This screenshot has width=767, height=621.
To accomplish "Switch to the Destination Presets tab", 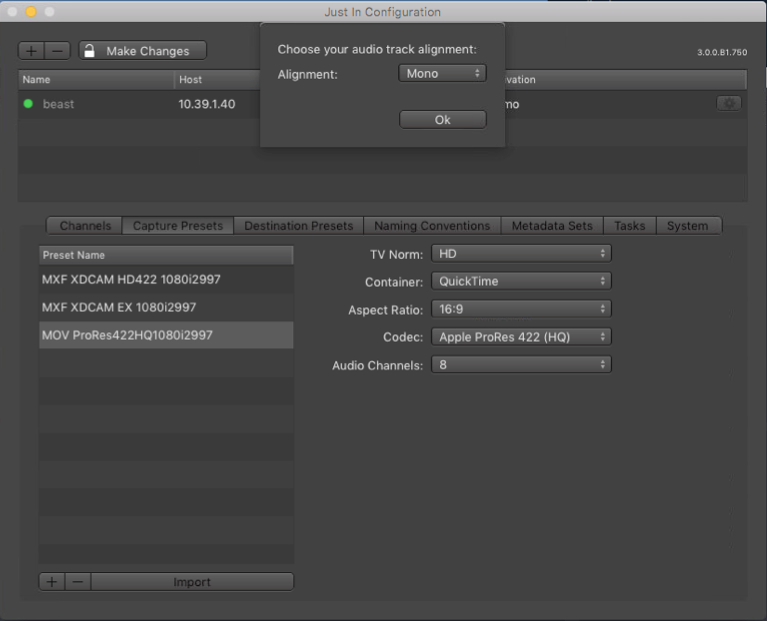I will [298, 226].
